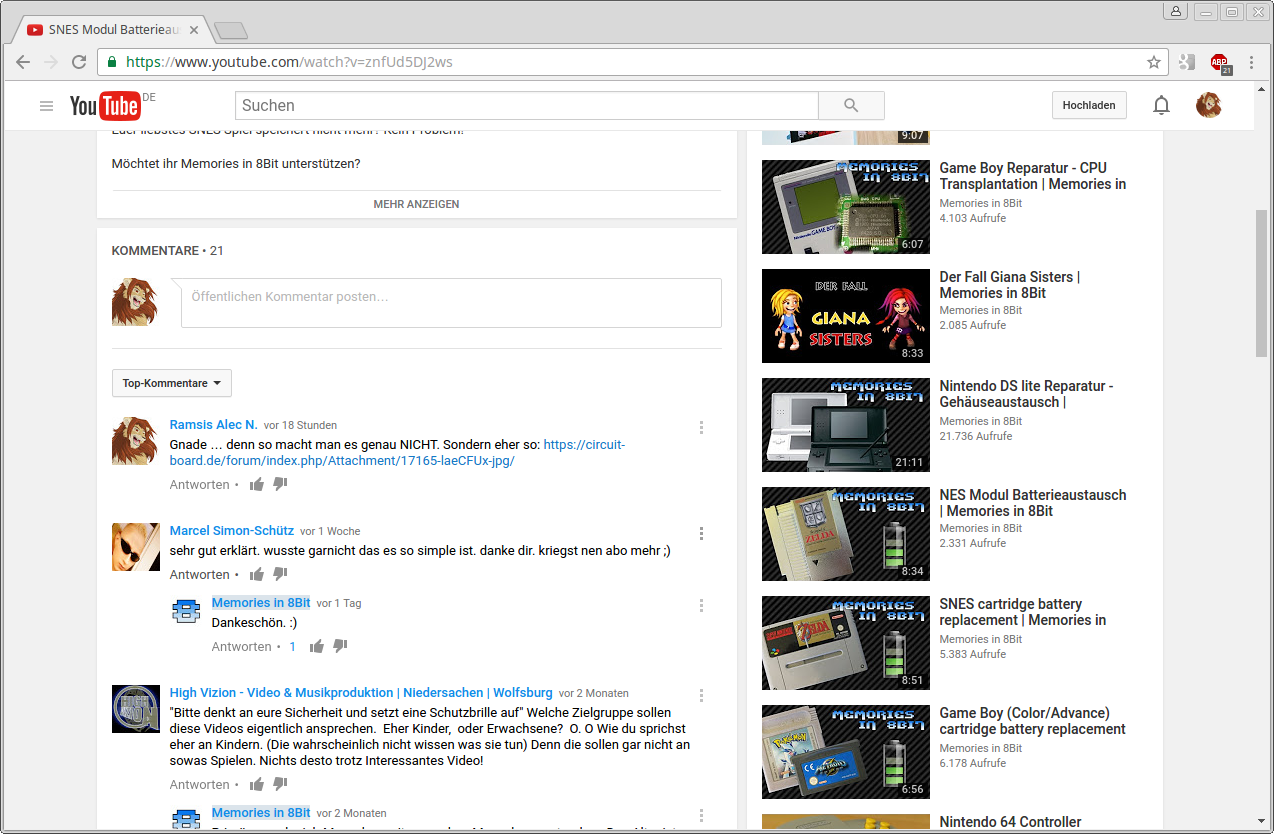This screenshot has height=834, width=1274.
Task: Open 'Der Fall Giana Sisters' video title
Action: point(1010,285)
